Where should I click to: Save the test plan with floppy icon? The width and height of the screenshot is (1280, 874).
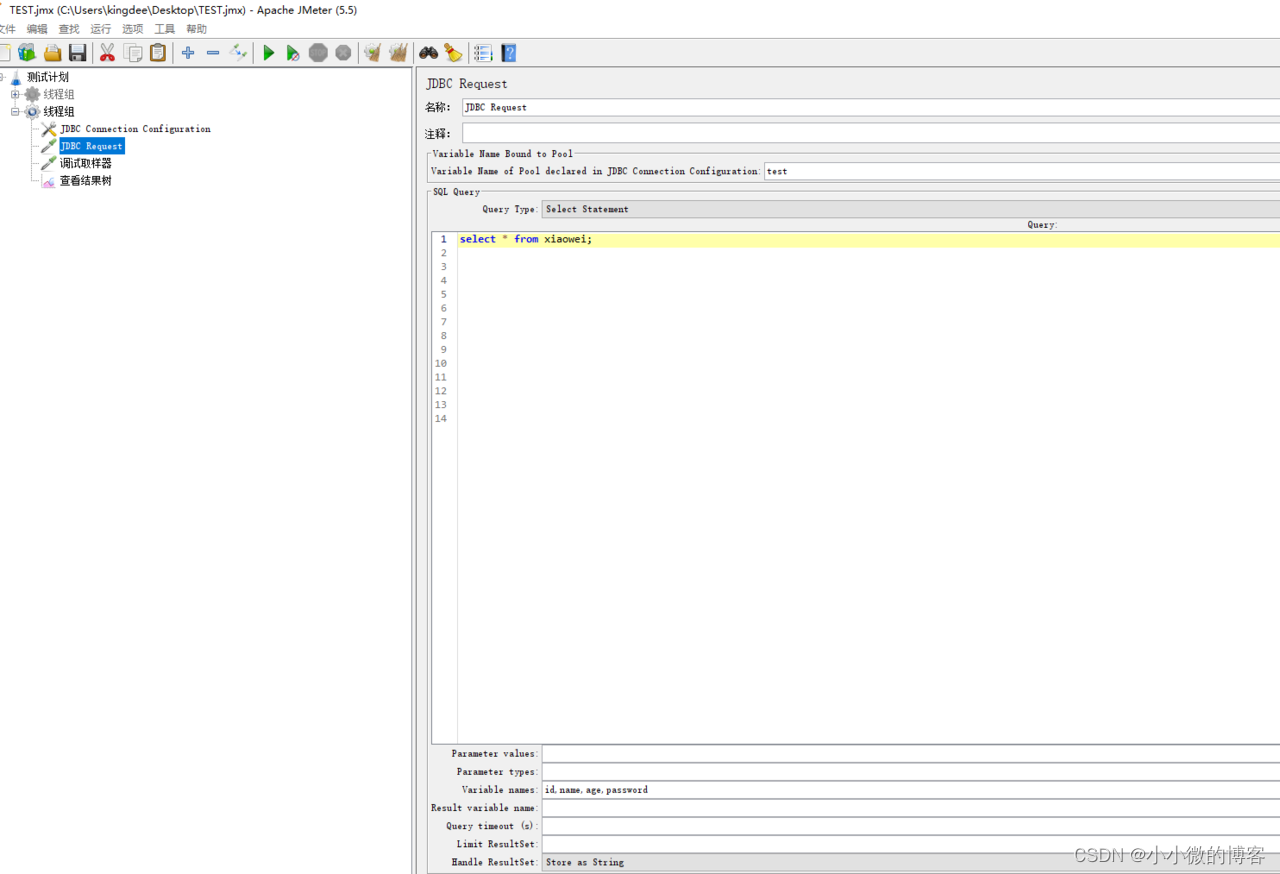77,53
